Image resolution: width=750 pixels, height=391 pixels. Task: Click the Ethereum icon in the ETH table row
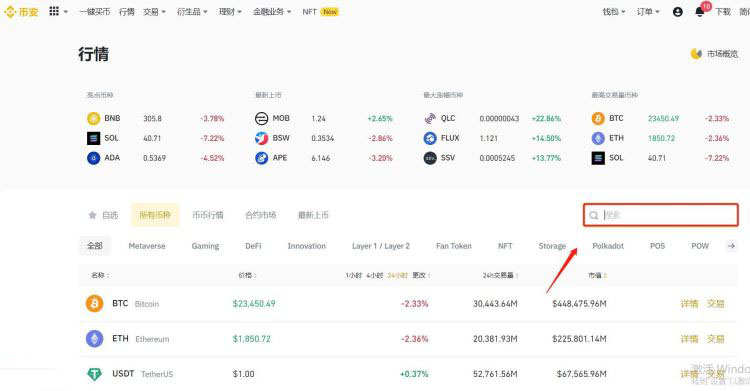tap(94, 339)
